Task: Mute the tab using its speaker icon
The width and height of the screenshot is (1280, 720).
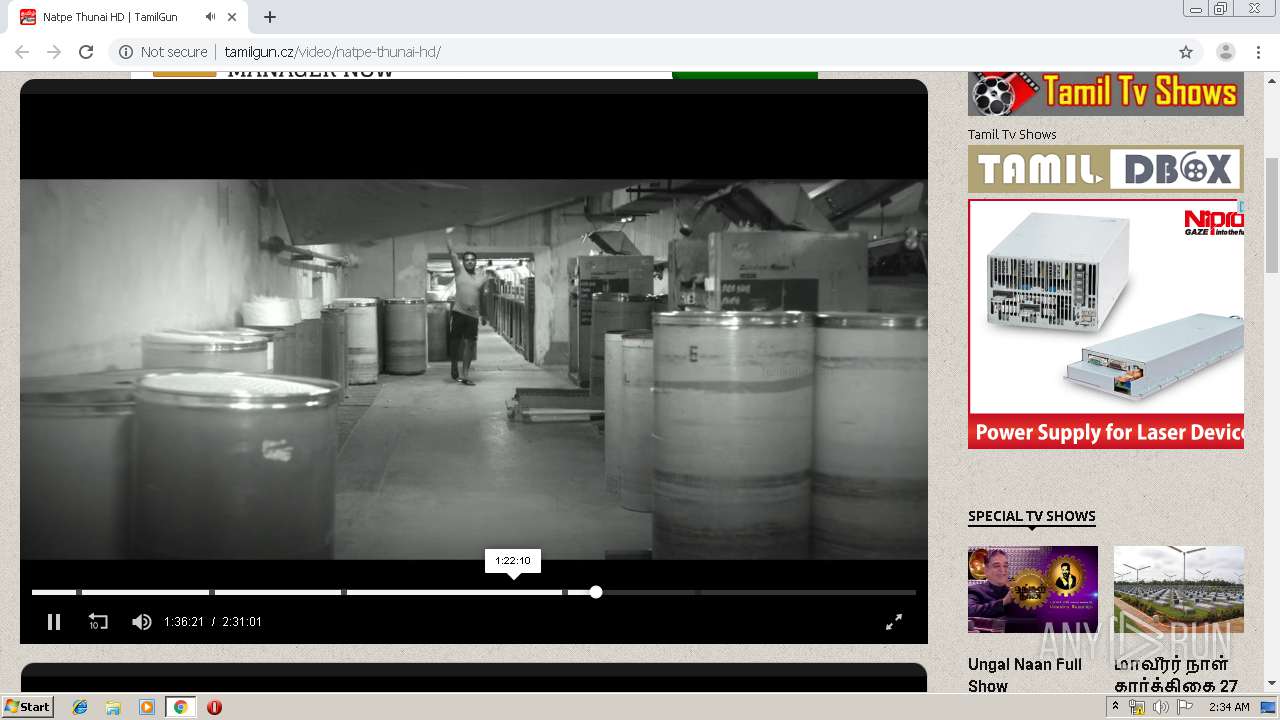Action: tap(211, 17)
